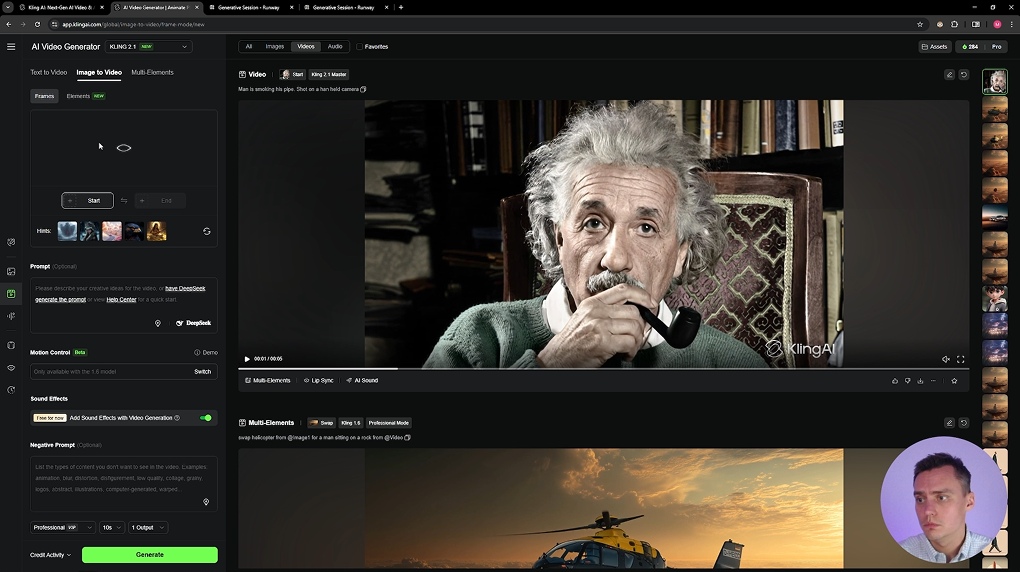
Task: Click Lip Sync under the video
Action: point(318,381)
